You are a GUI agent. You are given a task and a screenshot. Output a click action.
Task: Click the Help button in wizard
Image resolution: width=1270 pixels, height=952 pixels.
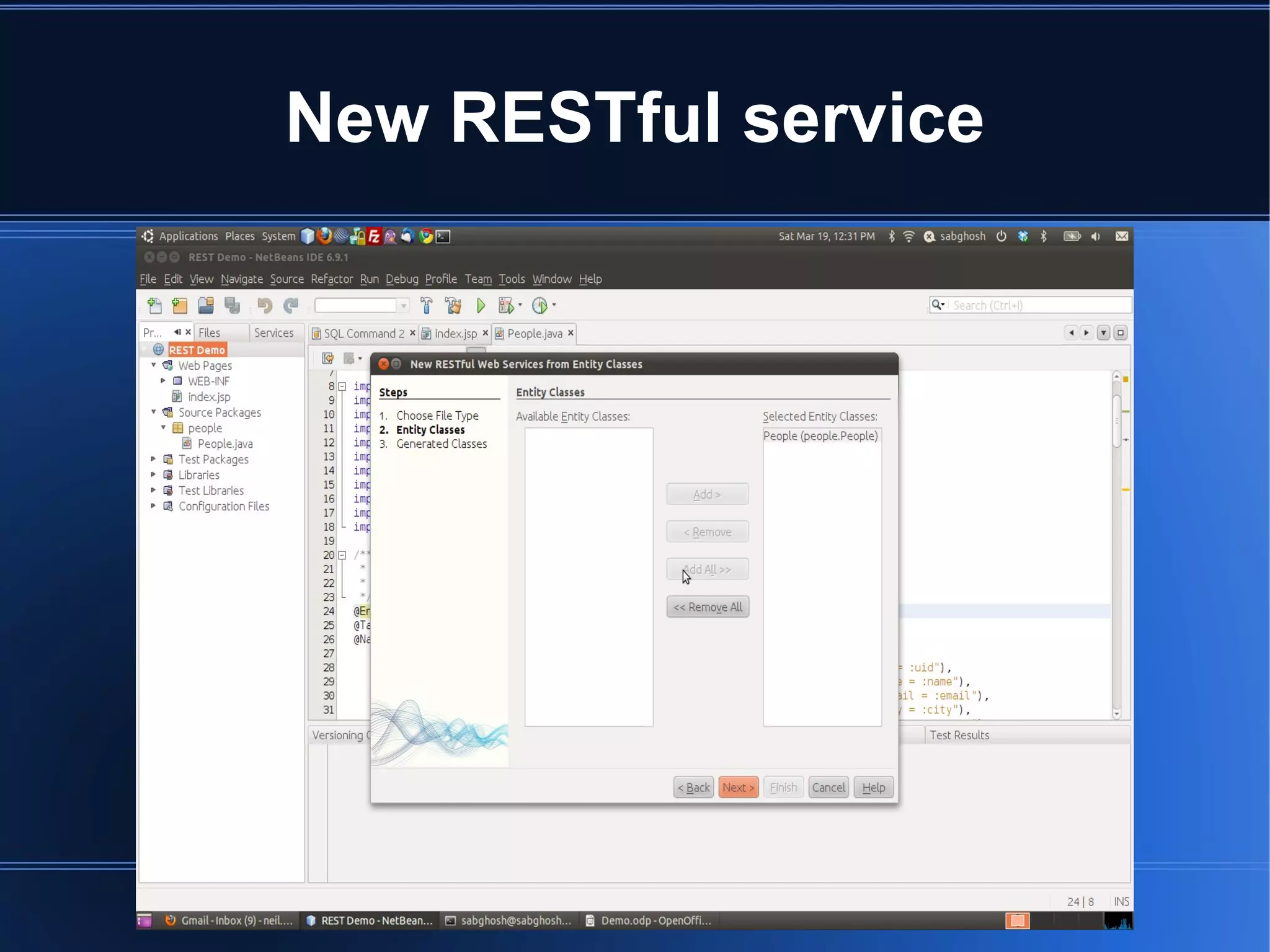coord(874,788)
